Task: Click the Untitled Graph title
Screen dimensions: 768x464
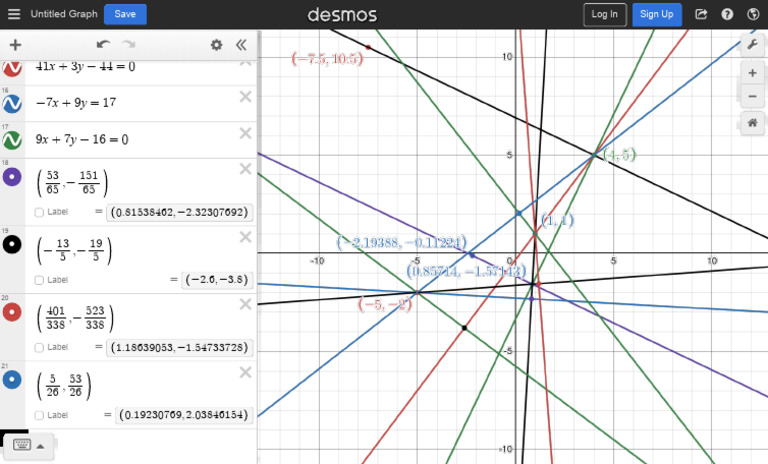Action: pos(64,14)
